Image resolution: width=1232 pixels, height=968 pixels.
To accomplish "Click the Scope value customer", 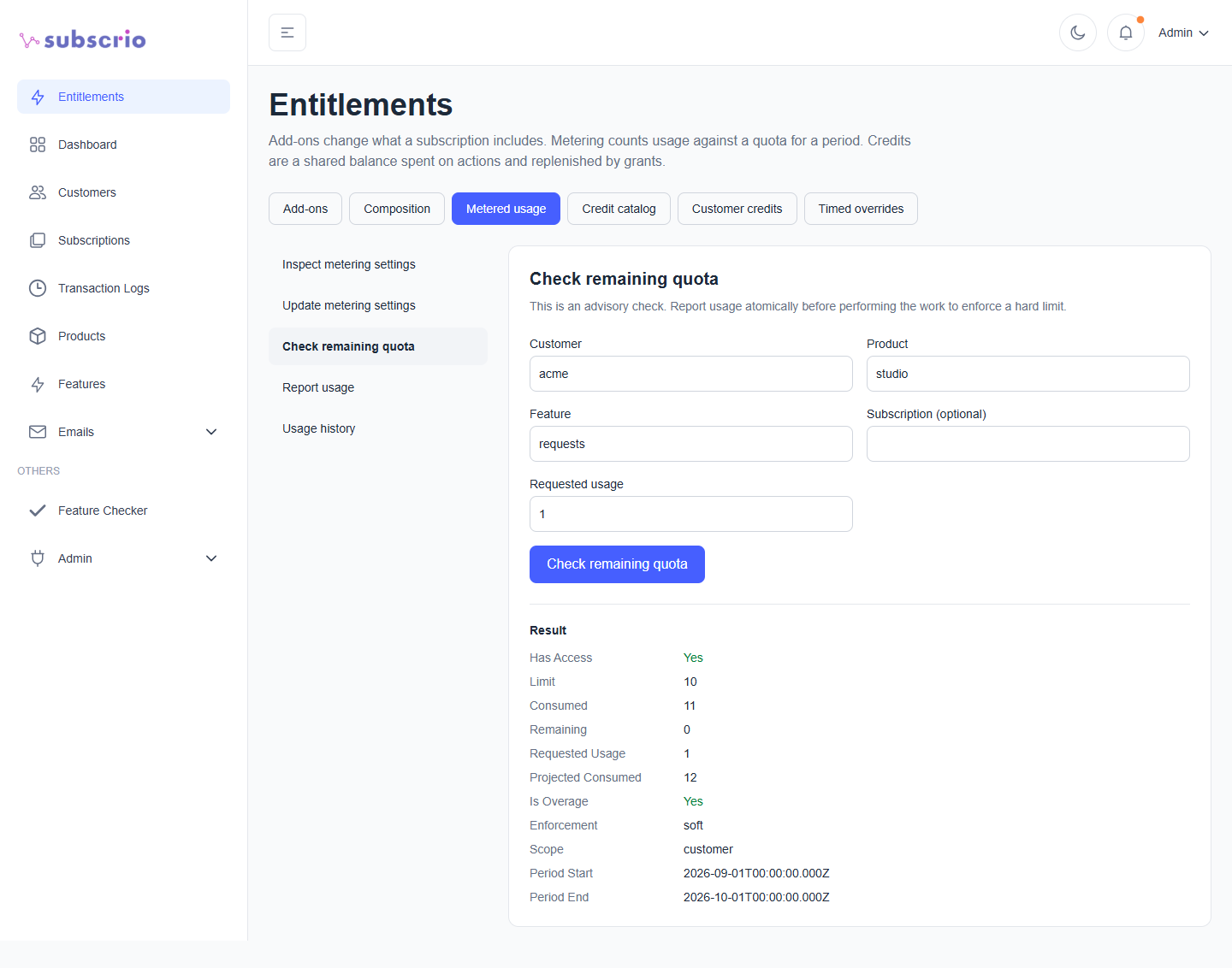I will pos(708,849).
